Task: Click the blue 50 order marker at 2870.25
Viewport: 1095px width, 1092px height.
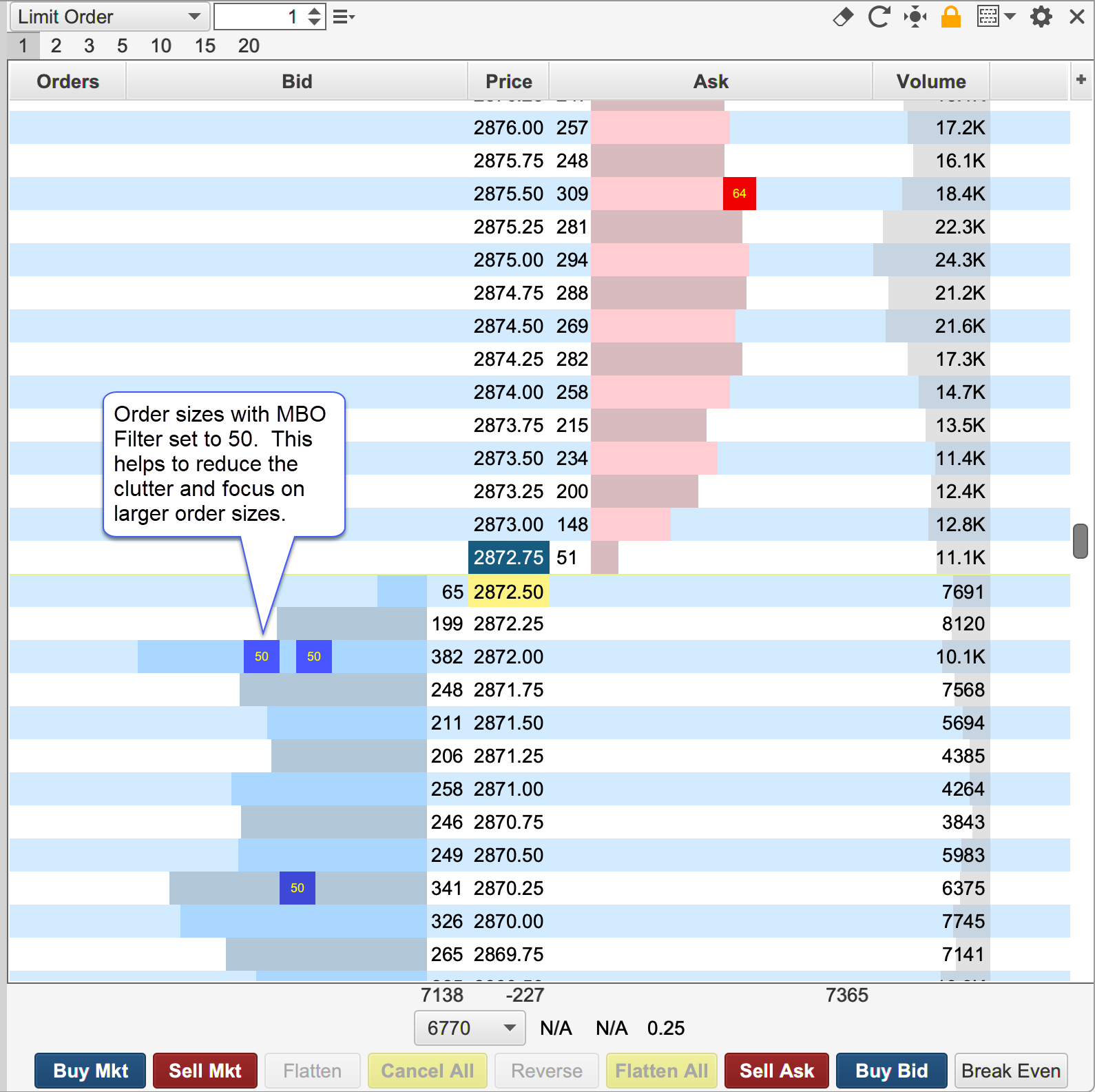Action: [x=297, y=888]
